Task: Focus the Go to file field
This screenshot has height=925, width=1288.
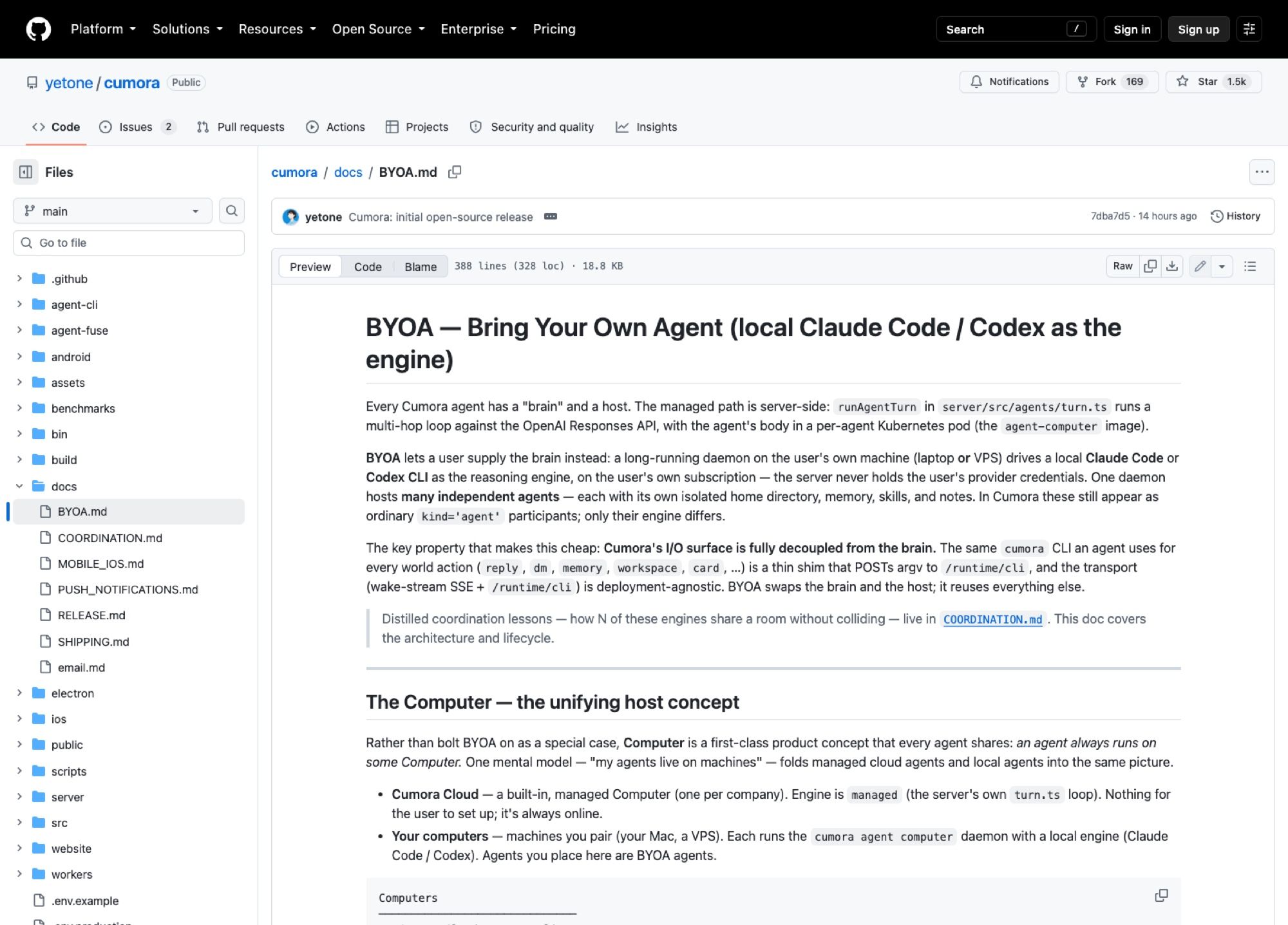Action: (x=129, y=243)
